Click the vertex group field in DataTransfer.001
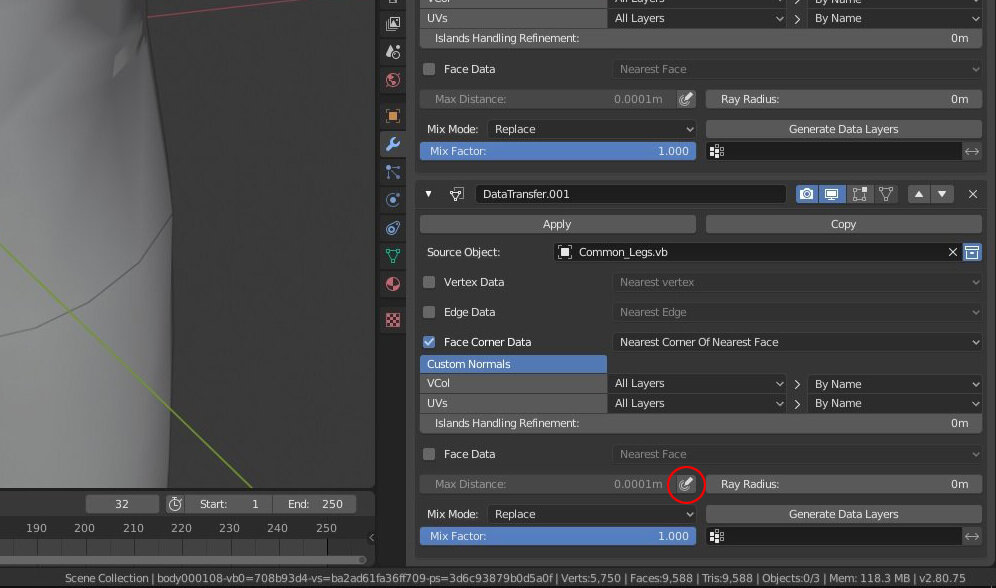996x588 pixels. pyautogui.click(x=833, y=537)
